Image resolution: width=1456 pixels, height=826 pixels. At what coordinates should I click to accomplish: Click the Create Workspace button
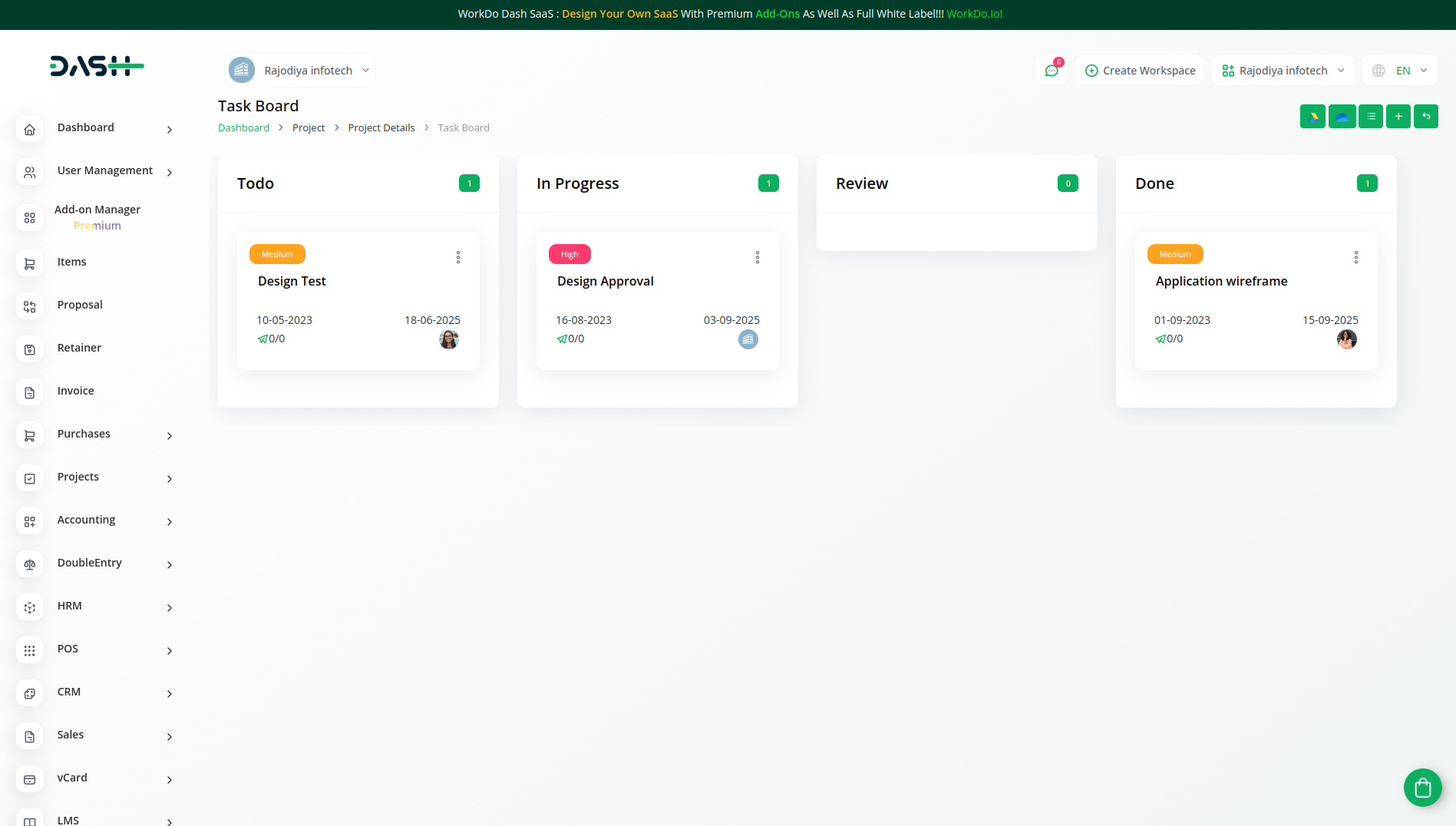click(1140, 70)
